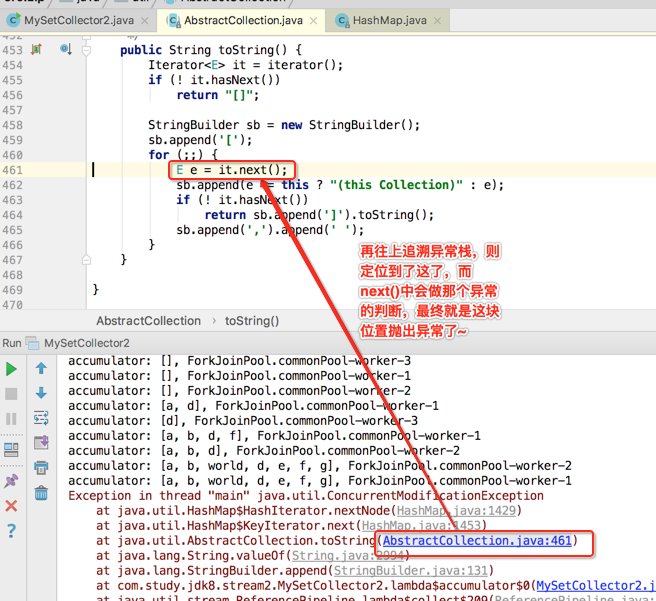Click 'public String toString() {' line
Screen dimensions: 656x601
click(210, 50)
